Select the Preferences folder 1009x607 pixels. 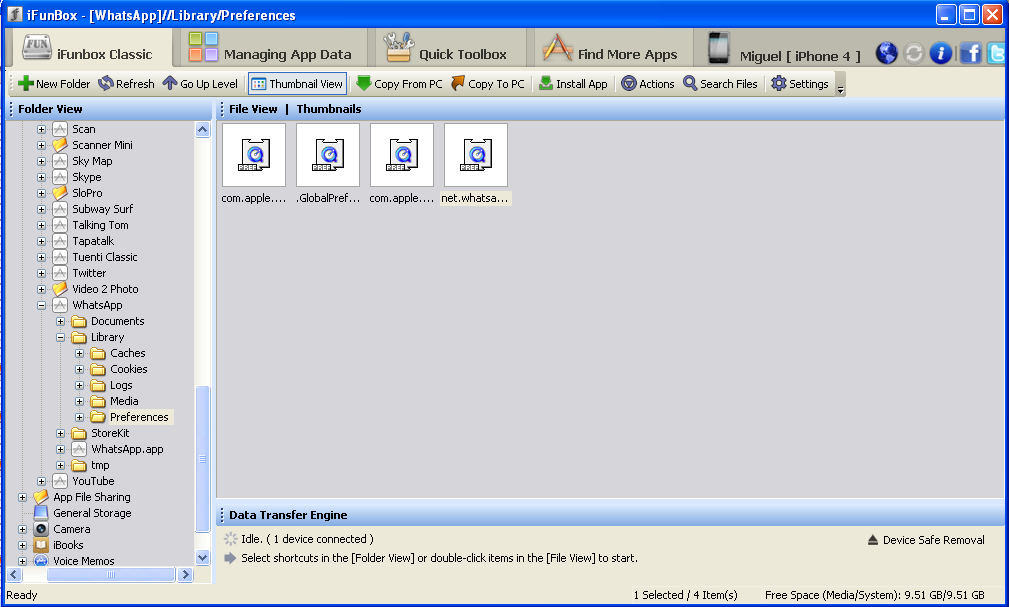click(138, 417)
